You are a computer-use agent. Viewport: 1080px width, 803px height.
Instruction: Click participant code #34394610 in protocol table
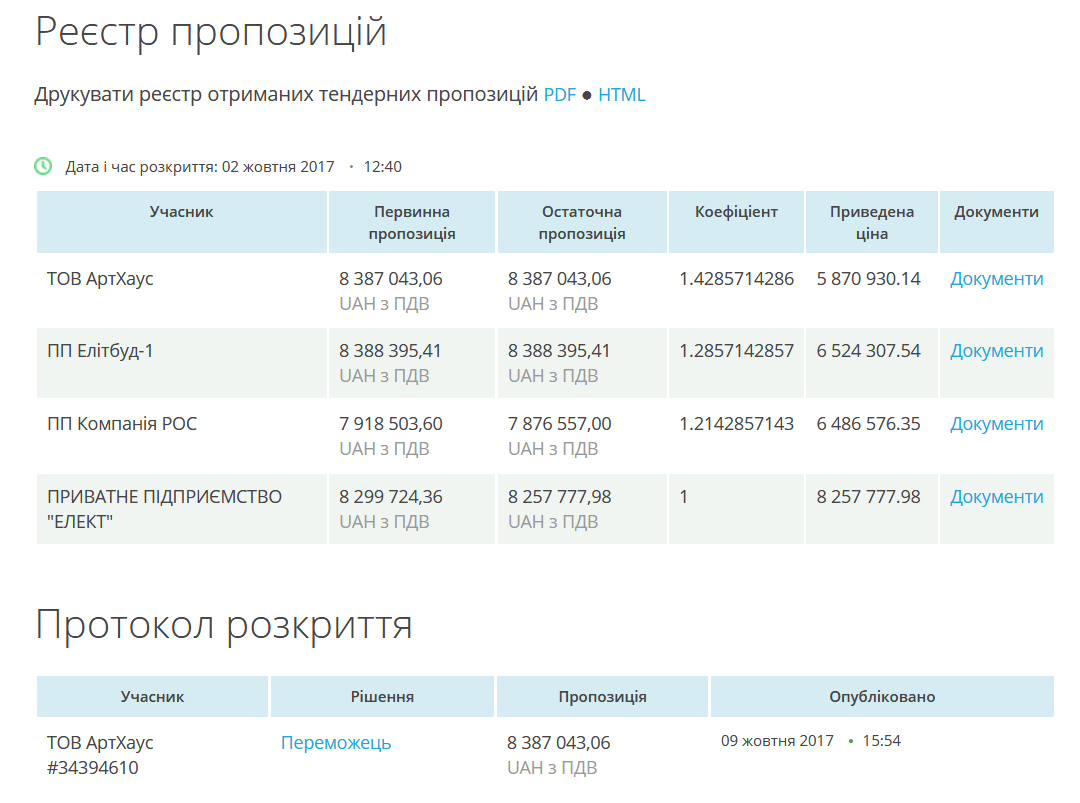point(93,768)
